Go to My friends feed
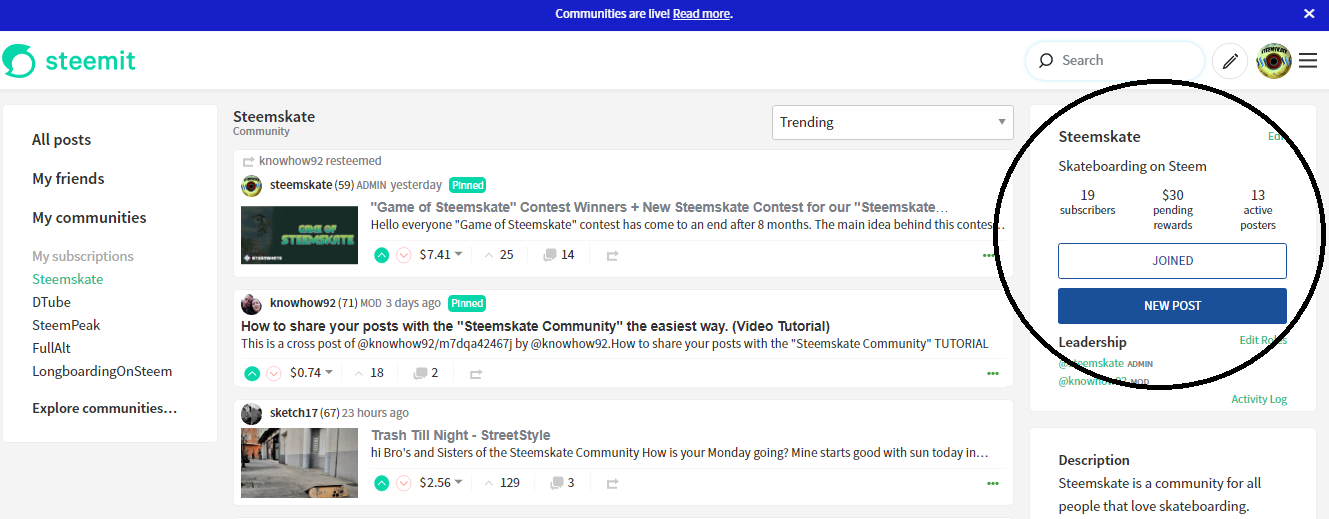The height and width of the screenshot is (519, 1329). click(68, 179)
